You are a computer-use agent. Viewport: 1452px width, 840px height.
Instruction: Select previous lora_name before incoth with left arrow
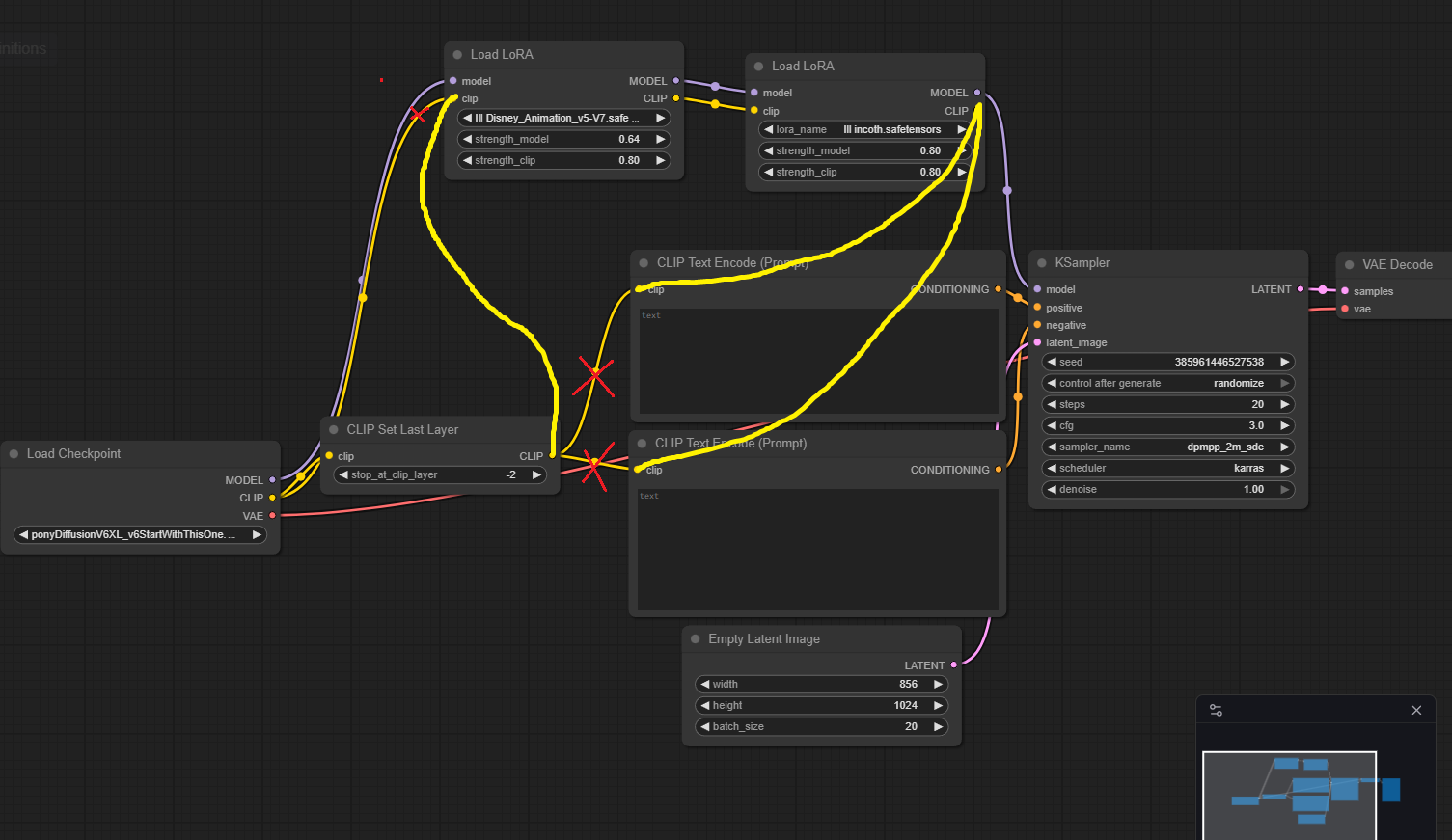pos(769,130)
